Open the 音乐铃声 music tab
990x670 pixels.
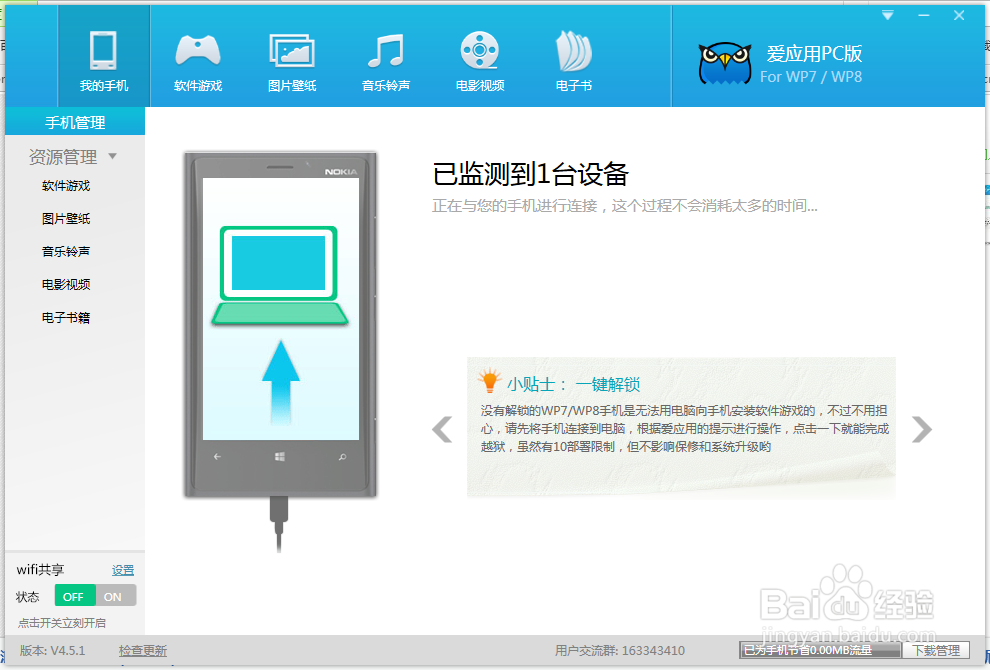point(386,62)
